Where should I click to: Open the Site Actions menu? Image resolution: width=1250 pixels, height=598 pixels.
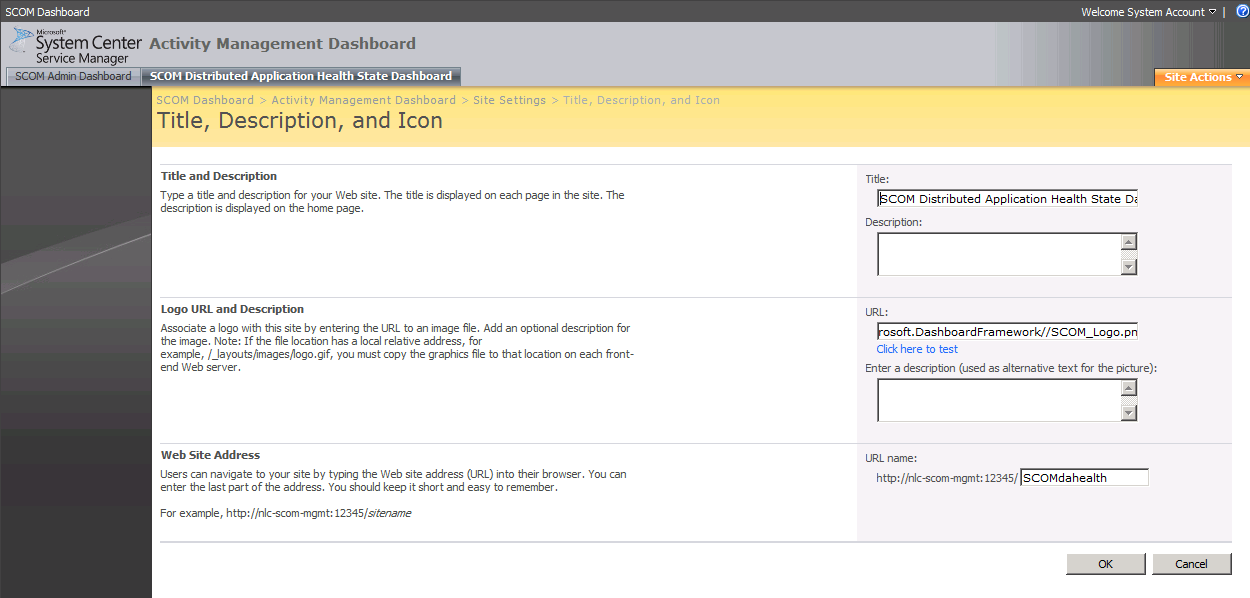pos(1200,76)
